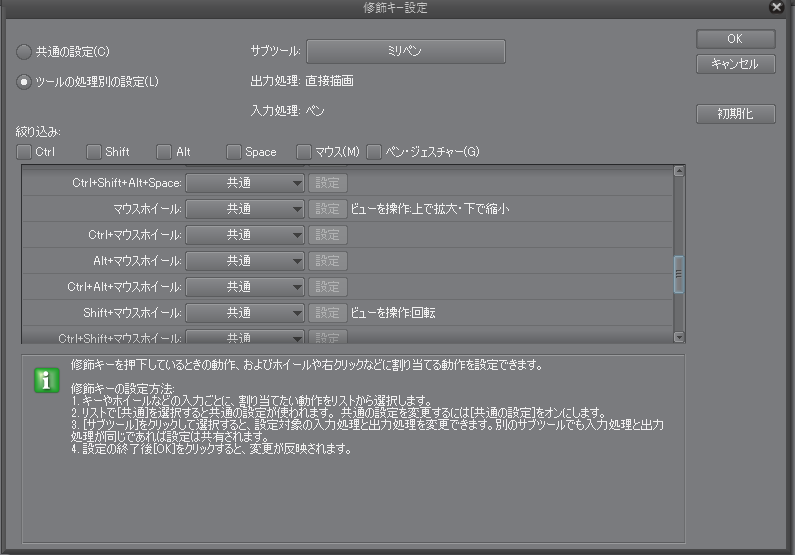The height and width of the screenshot is (555, 795).
Task: Open the マウスホイール dropdown
Action: coord(244,209)
